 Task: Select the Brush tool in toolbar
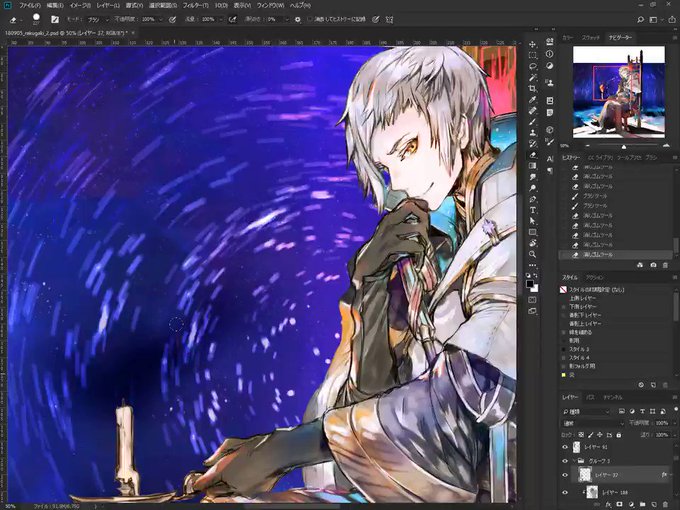533,122
